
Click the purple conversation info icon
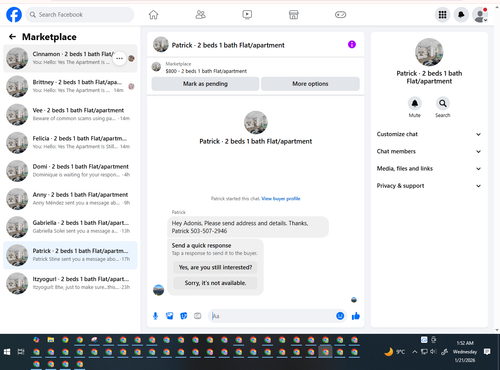pyautogui.click(x=352, y=44)
